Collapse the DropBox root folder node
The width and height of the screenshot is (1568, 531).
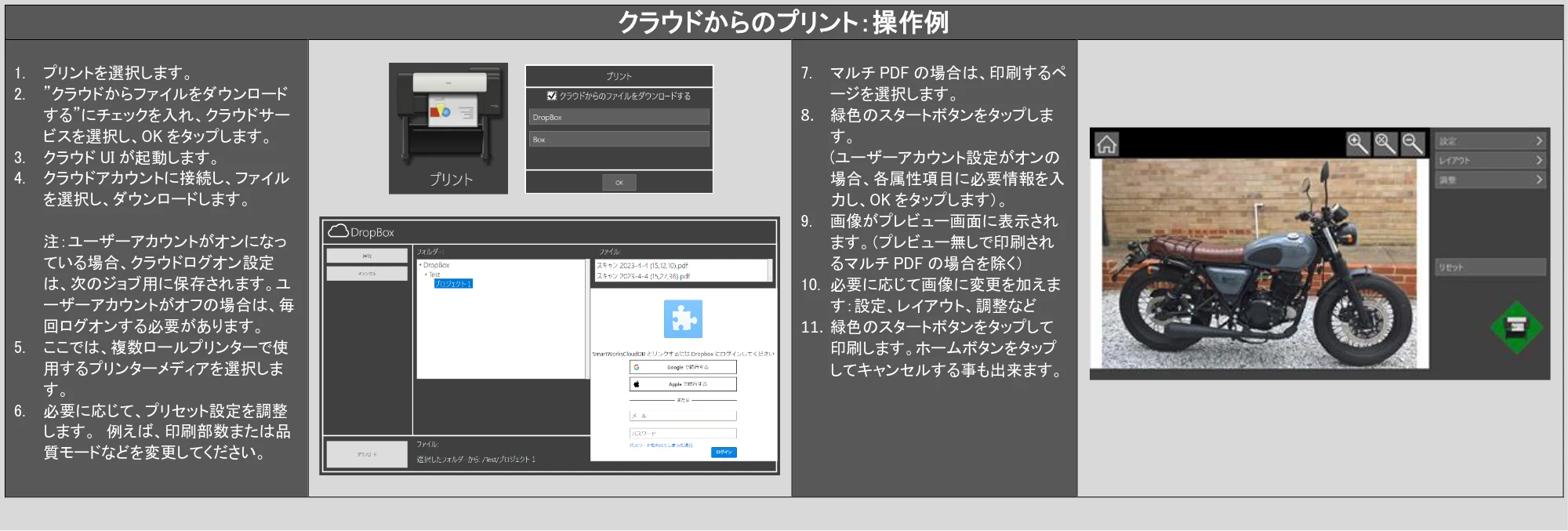[420, 265]
